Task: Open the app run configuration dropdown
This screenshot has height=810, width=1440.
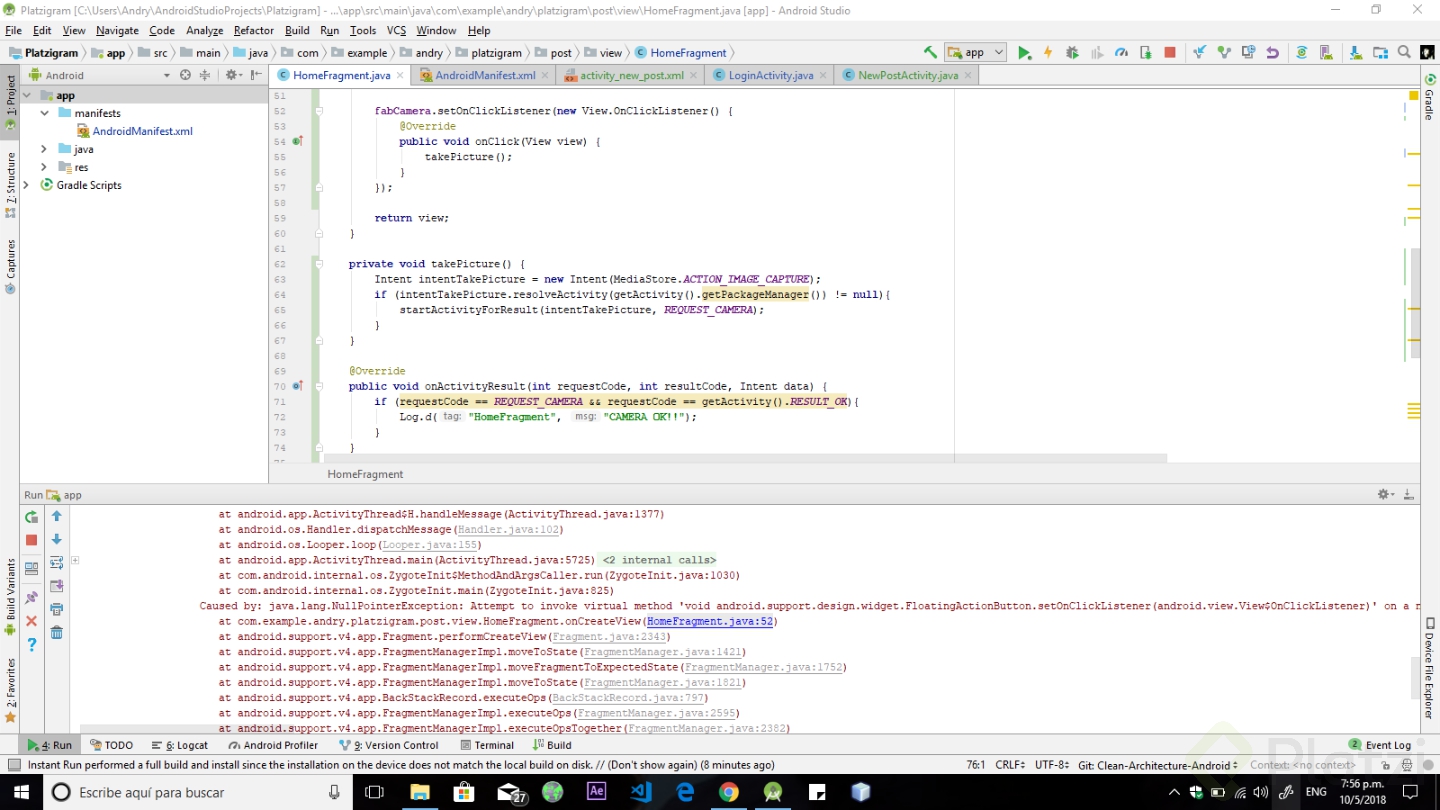Action: point(976,53)
